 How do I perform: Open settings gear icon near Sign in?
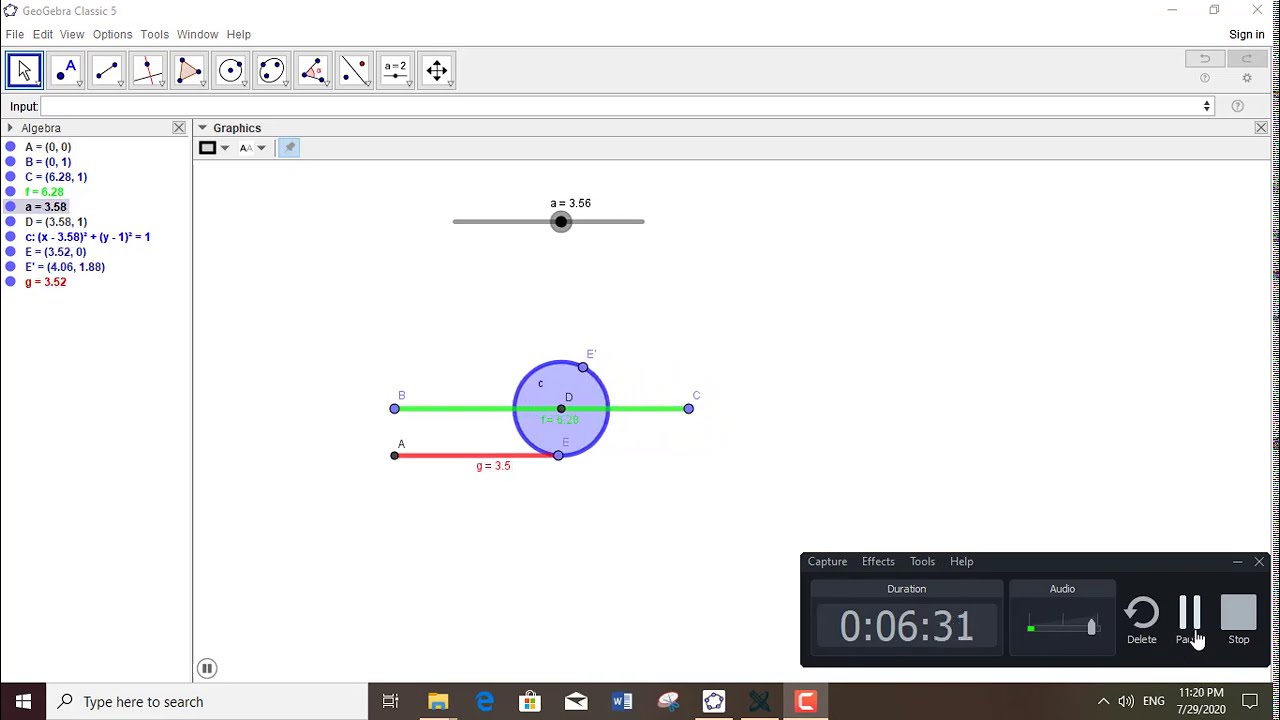1247,79
